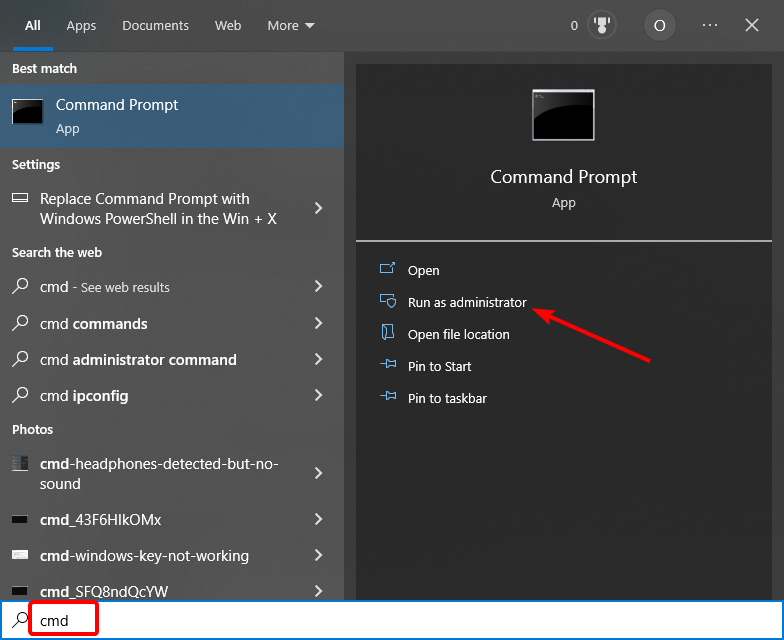Click the rewards trophy icon in header

click(603, 26)
